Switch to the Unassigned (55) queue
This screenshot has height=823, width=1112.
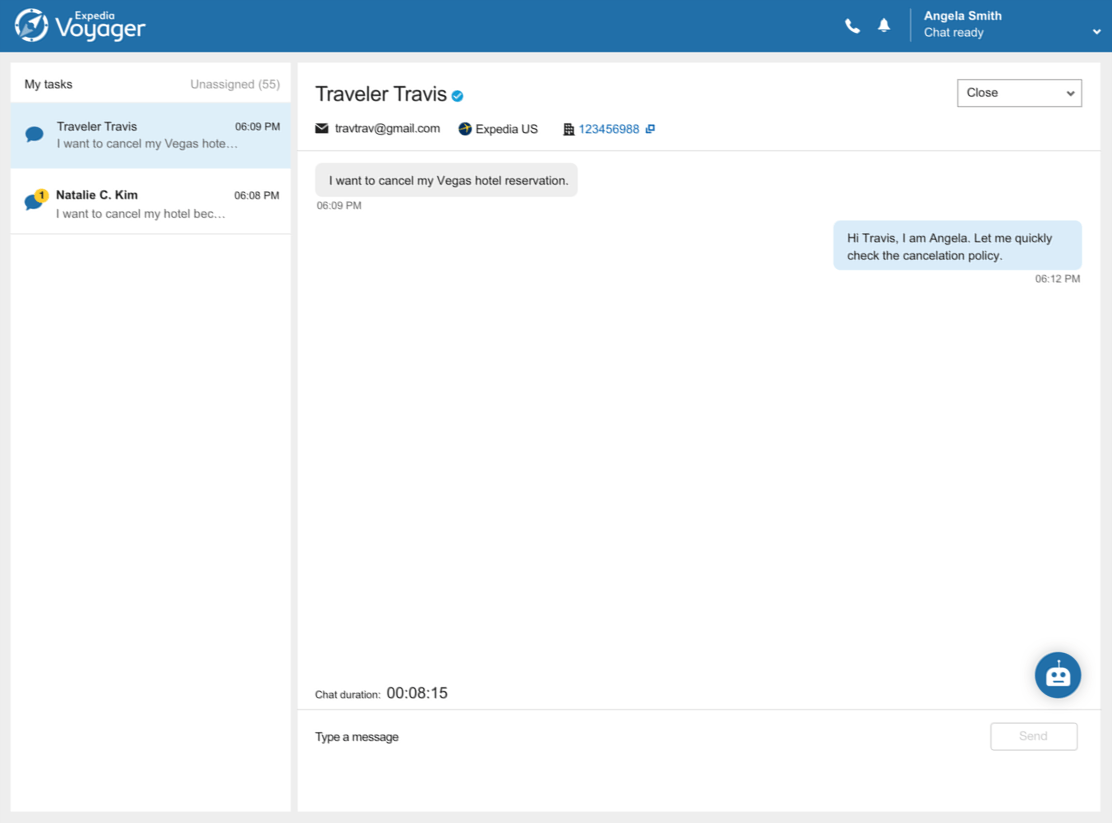pos(234,84)
